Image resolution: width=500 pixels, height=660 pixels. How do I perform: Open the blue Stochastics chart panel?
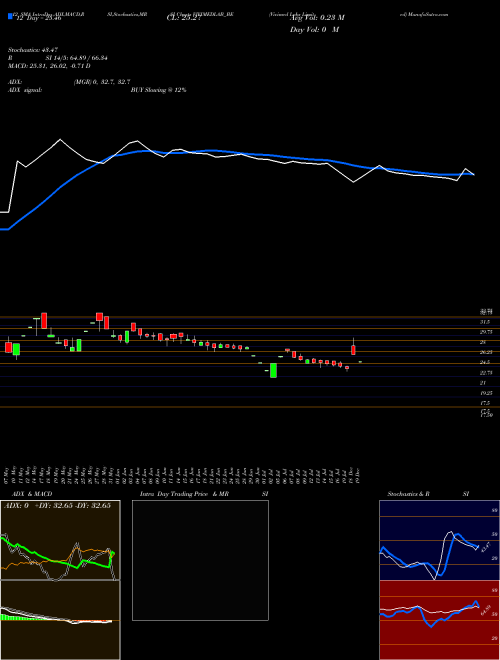[x=439, y=540]
